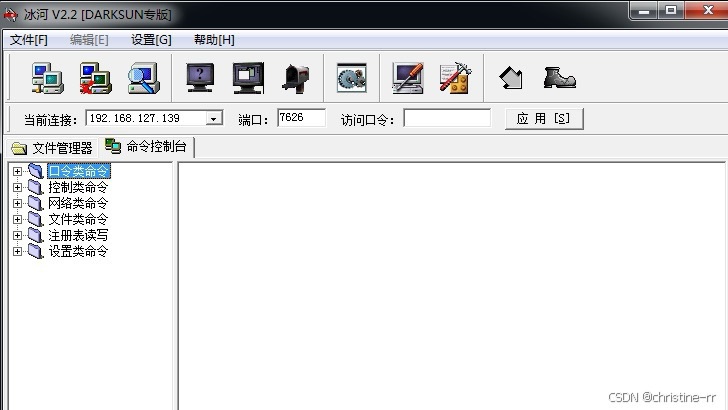Select the 文件类命令 label
728x410 pixels.
[x=78, y=219]
